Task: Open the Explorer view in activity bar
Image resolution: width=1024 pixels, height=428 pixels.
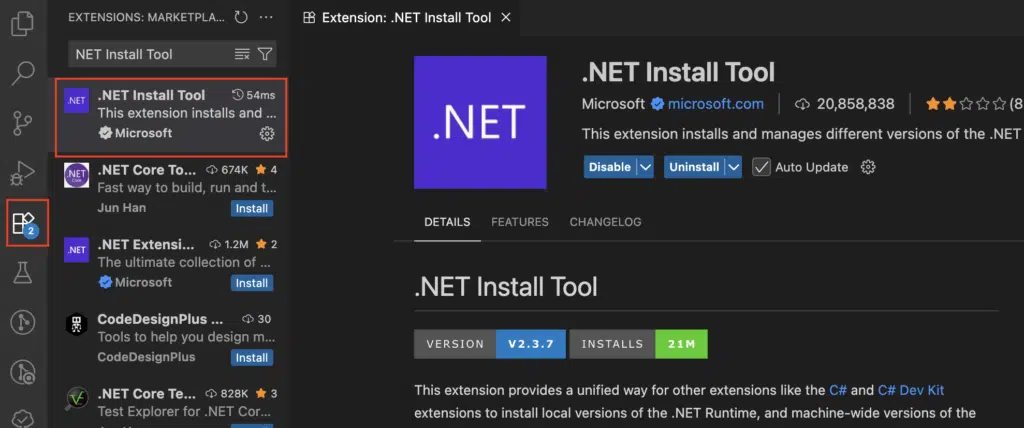Action: [22, 22]
